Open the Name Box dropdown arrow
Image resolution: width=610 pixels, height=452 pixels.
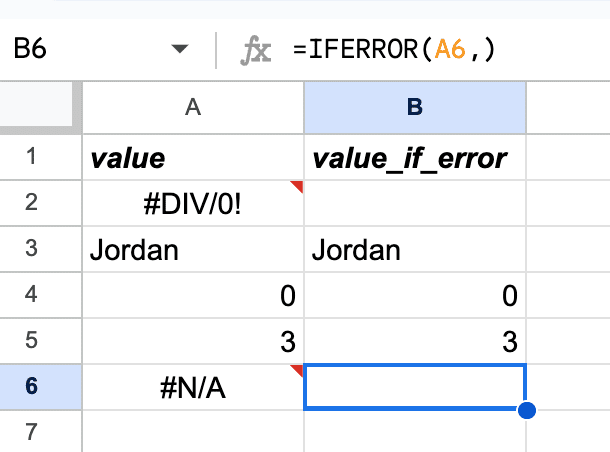(180, 50)
